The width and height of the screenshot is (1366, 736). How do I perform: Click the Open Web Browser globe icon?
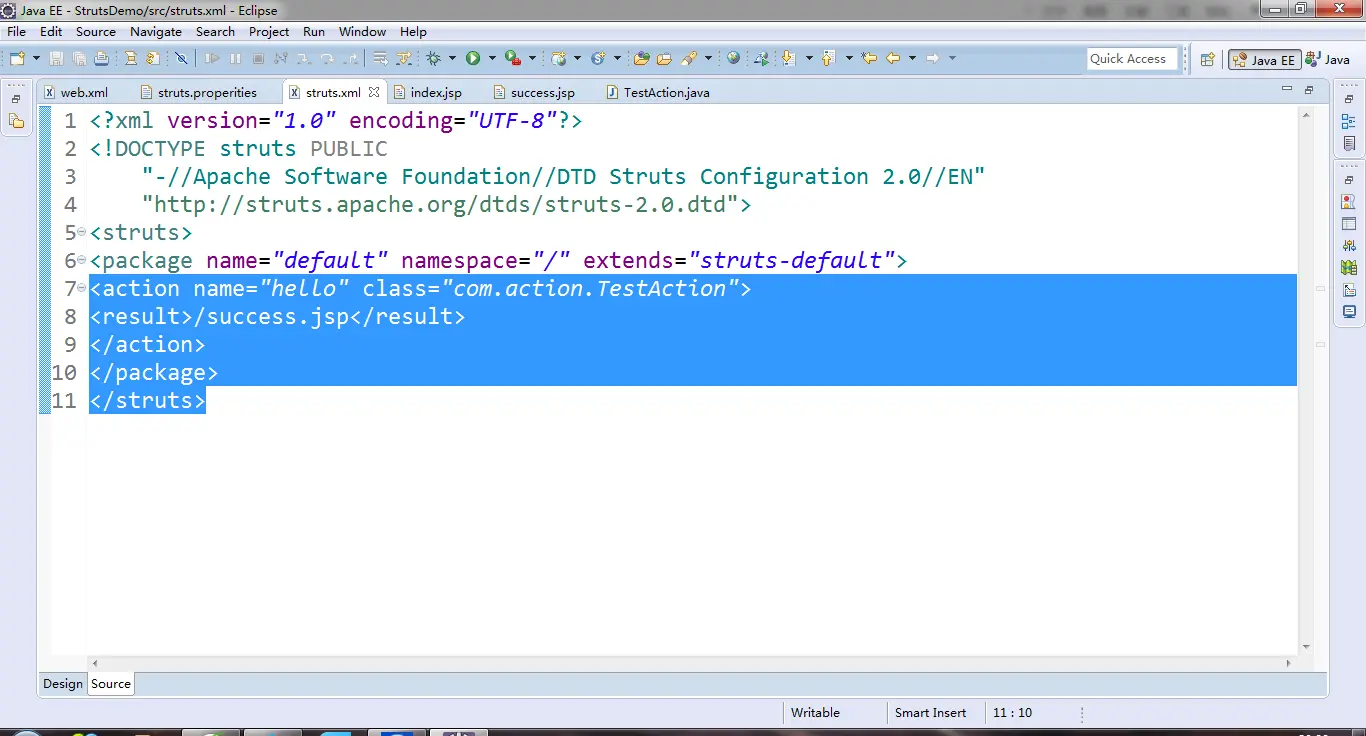tap(734, 58)
